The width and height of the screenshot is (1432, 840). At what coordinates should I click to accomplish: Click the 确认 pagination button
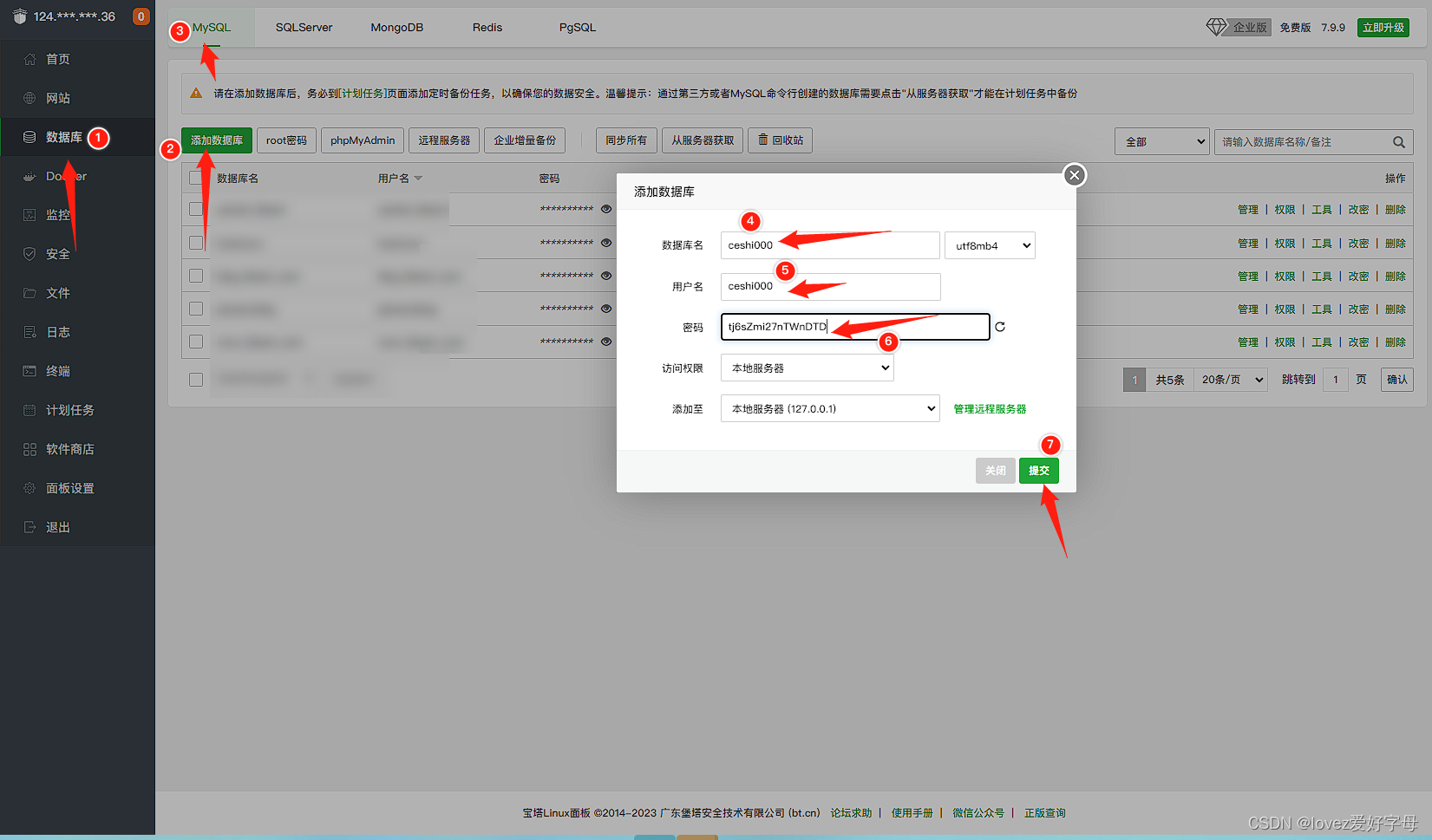1397,380
